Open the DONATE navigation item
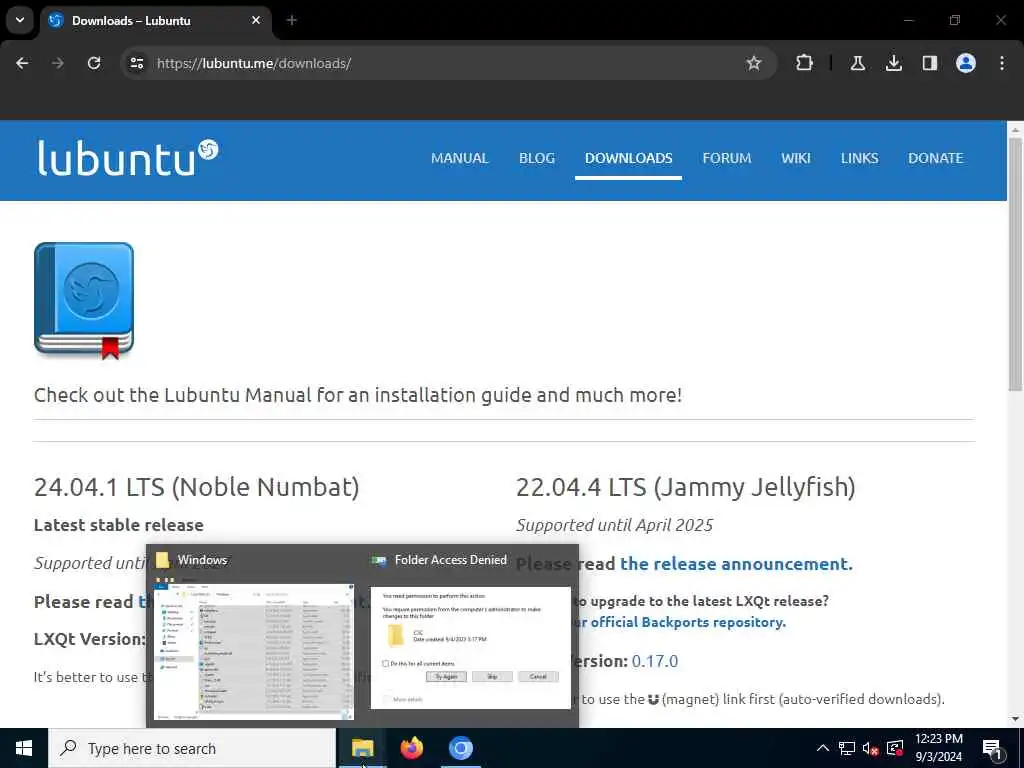Image resolution: width=1024 pixels, height=768 pixels. tap(935, 158)
